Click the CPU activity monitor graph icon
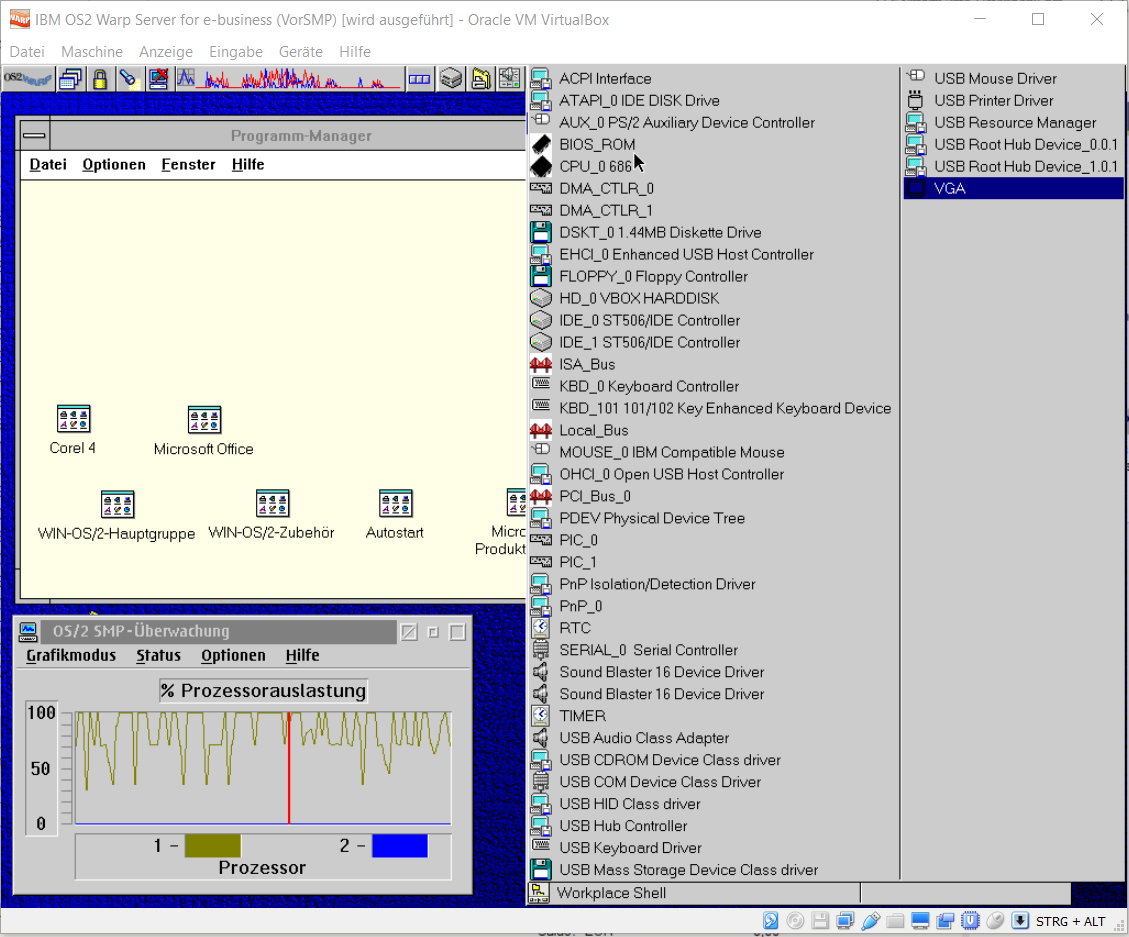Image resolution: width=1129 pixels, height=937 pixels. click(x=186, y=79)
